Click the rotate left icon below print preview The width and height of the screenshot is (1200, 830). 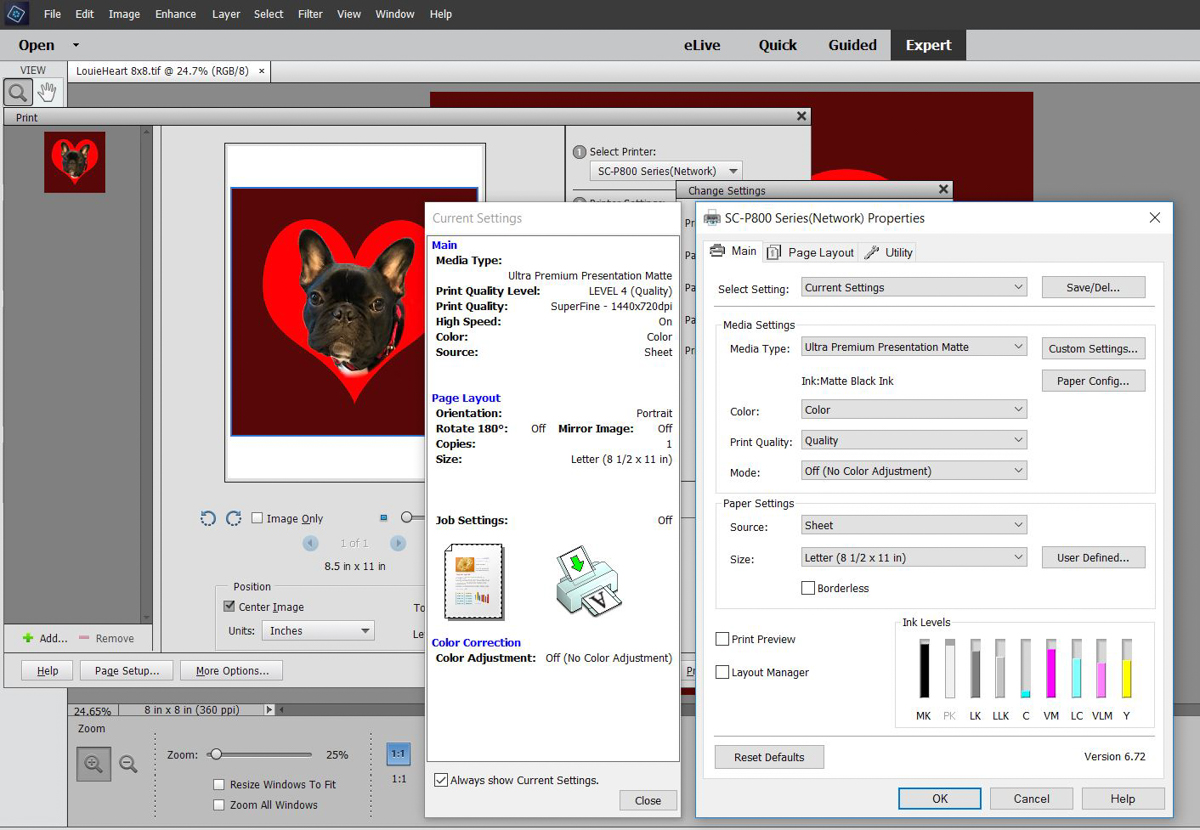pos(208,518)
